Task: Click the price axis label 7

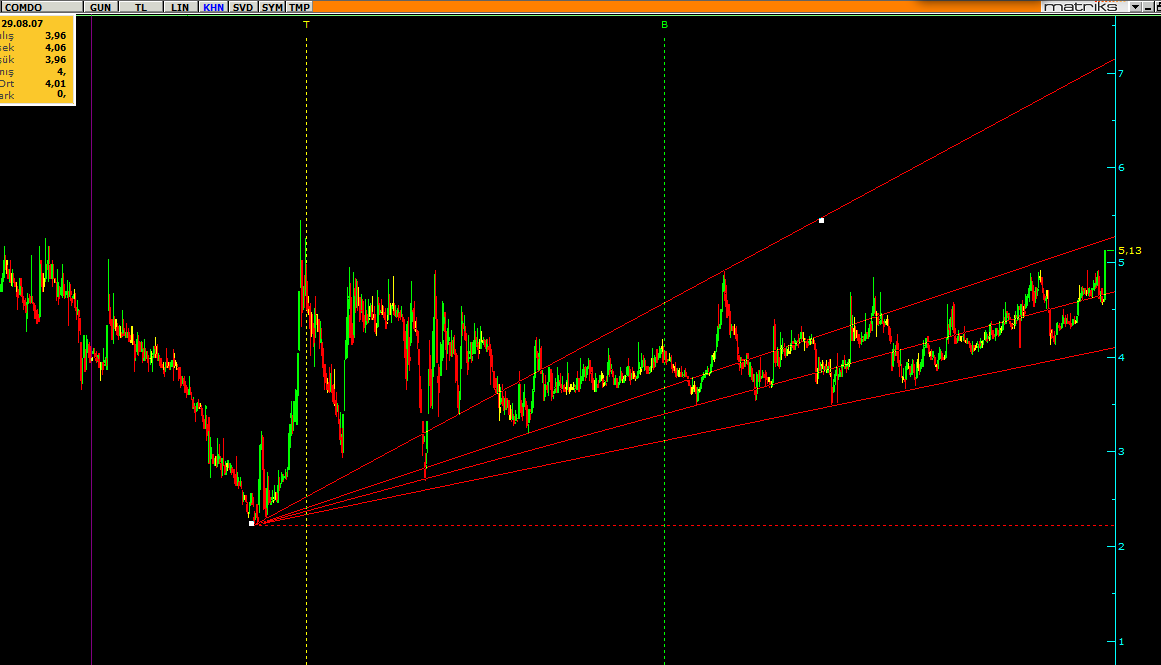Action: (x=1121, y=73)
